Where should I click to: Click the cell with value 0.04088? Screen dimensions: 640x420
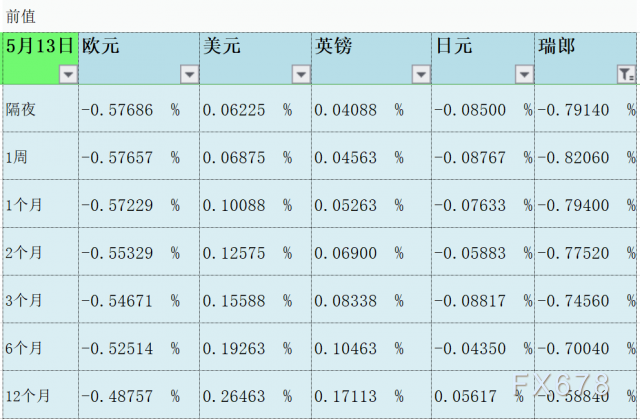371,109
